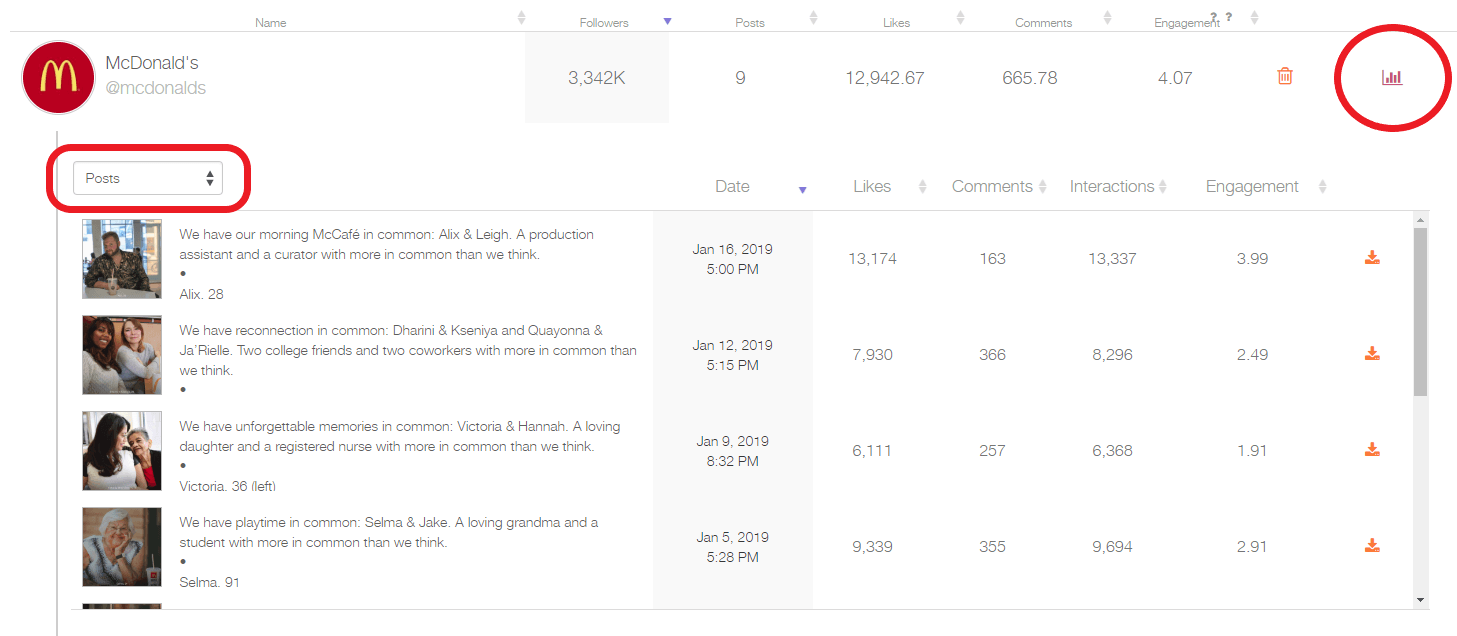This screenshot has height=636, width=1457.
Task: Sort posts by Interactions column arrows
Action: (1163, 187)
